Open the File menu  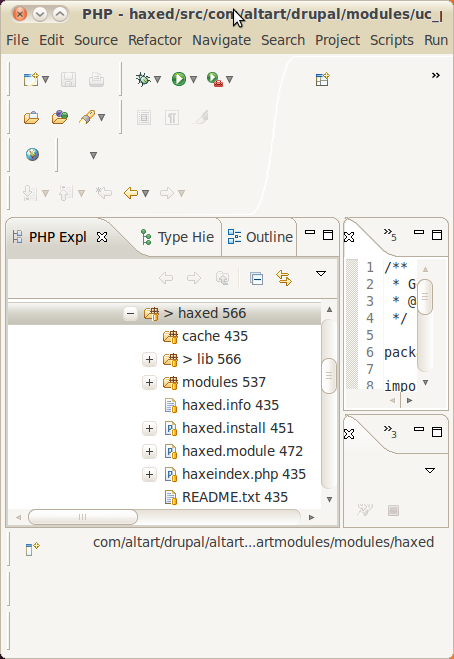(x=18, y=40)
